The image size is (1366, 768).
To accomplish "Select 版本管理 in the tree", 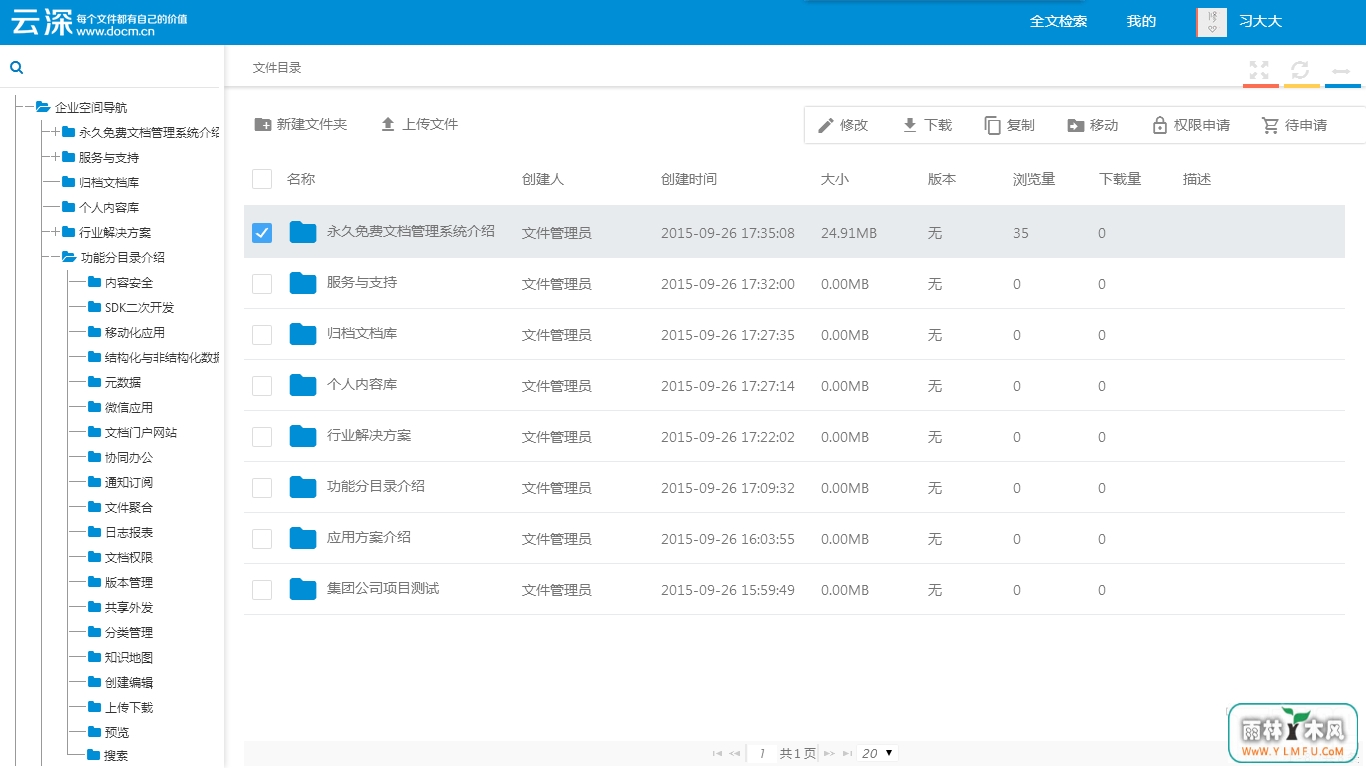I will [x=129, y=583].
